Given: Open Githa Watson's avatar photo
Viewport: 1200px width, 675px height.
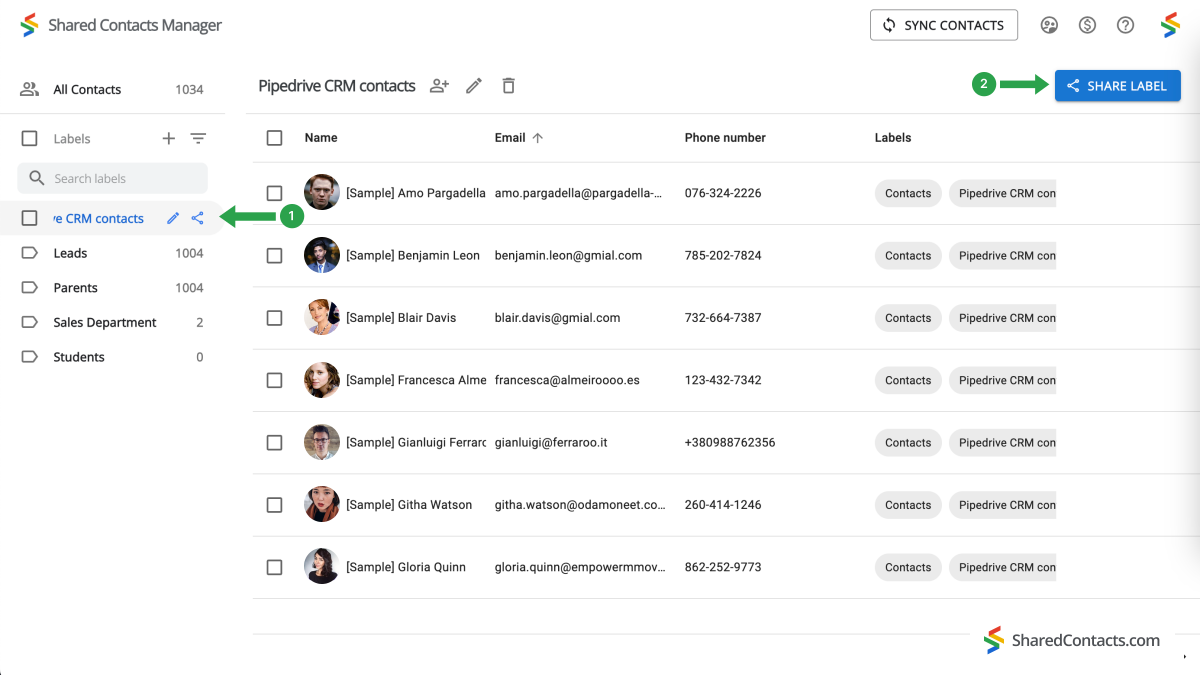Looking at the screenshot, I should 322,505.
